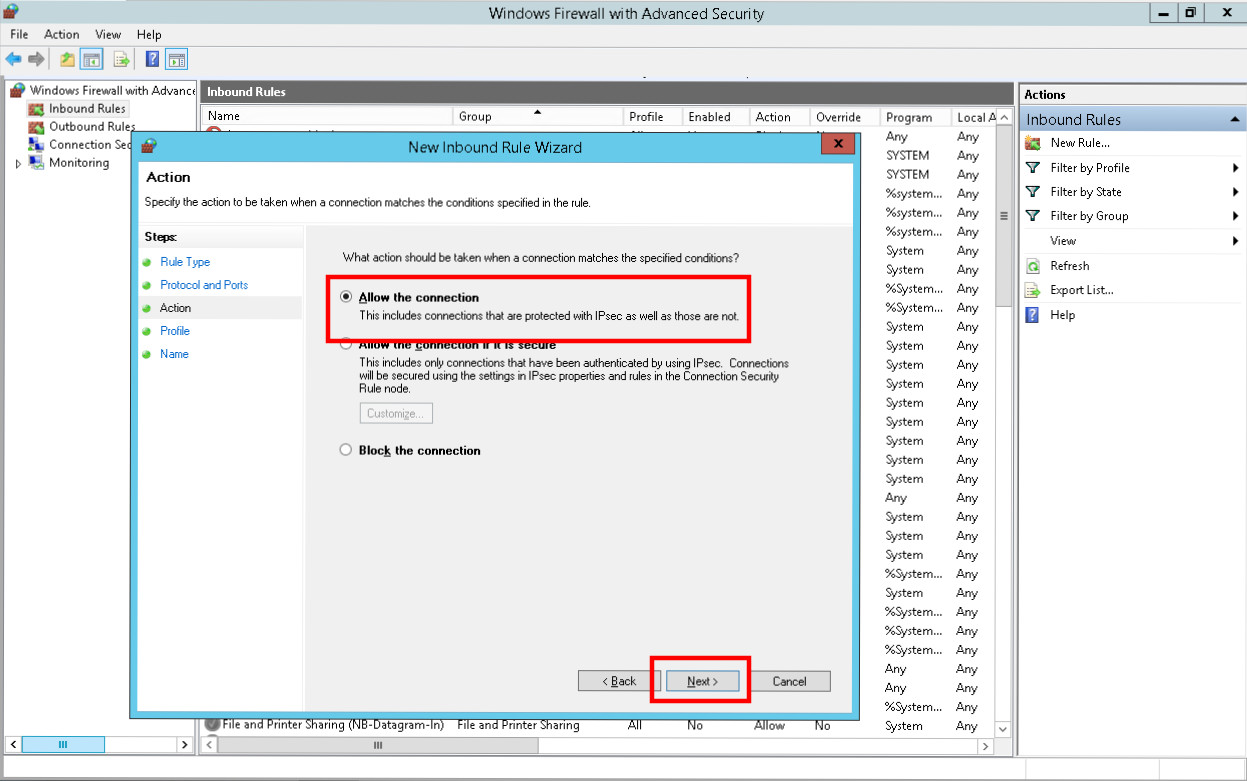The image size is (1247, 781).
Task: Click the Export List toolbar icon
Action: coord(122,59)
